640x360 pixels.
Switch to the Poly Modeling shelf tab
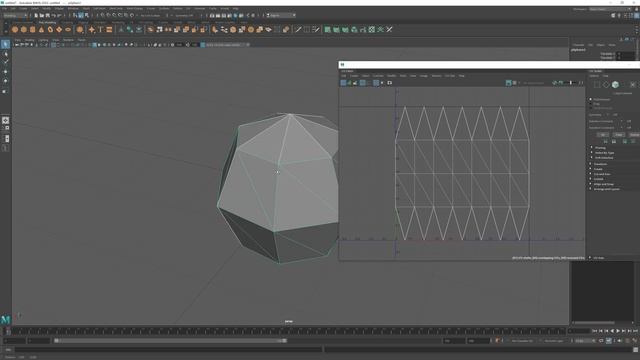coord(47,22)
